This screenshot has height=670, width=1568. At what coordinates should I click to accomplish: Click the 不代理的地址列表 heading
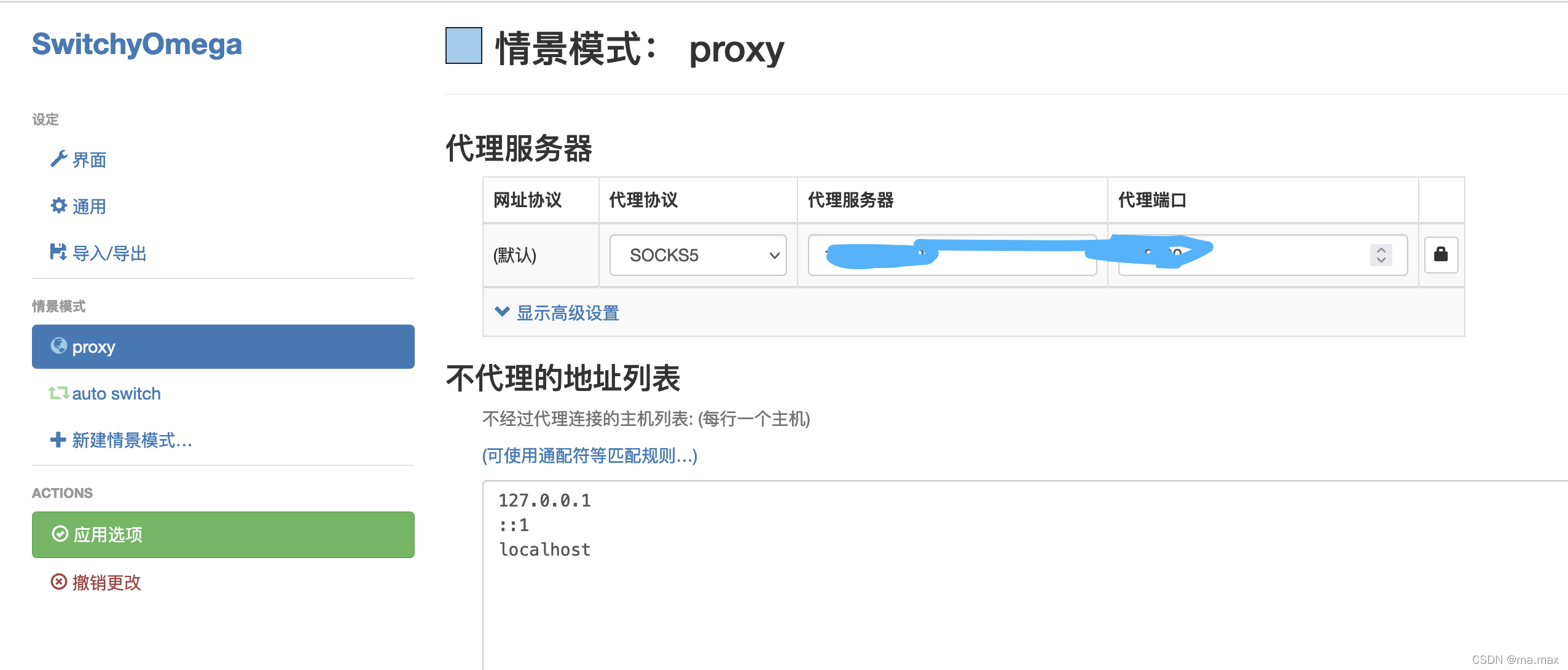pos(563,377)
